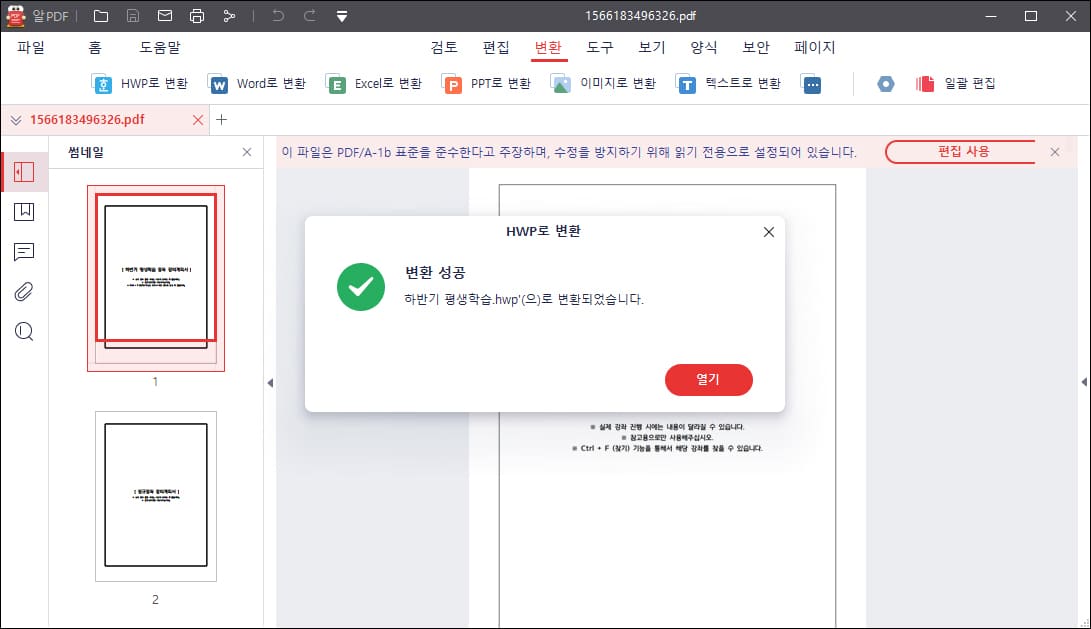1091x629 pixels.
Task: Open more conversion options with the ellipsis button
Action: [812, 84]
